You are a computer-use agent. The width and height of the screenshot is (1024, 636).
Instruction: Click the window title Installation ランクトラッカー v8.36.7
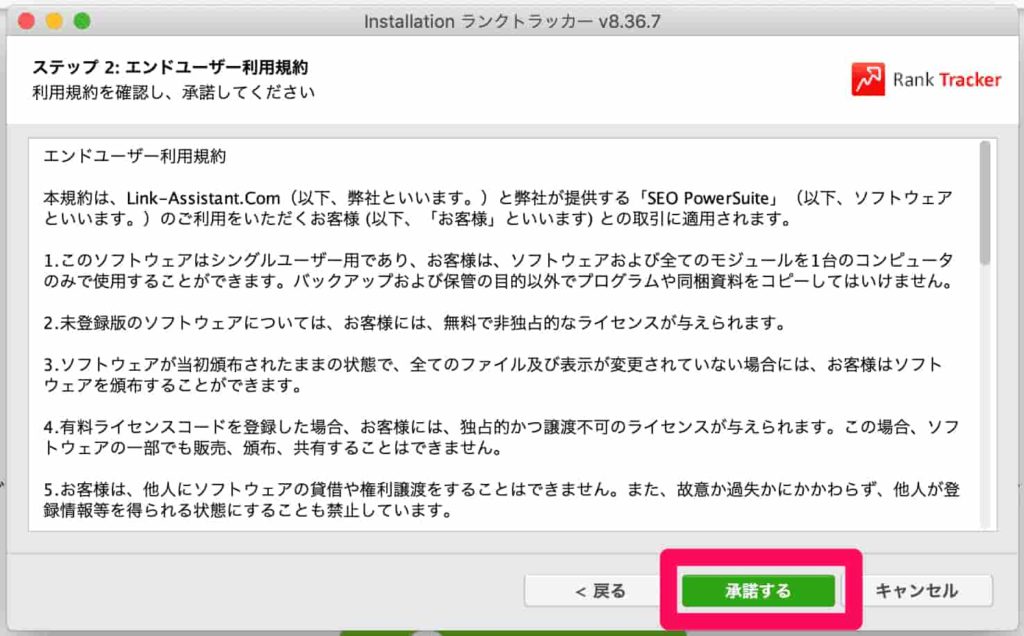512,22
